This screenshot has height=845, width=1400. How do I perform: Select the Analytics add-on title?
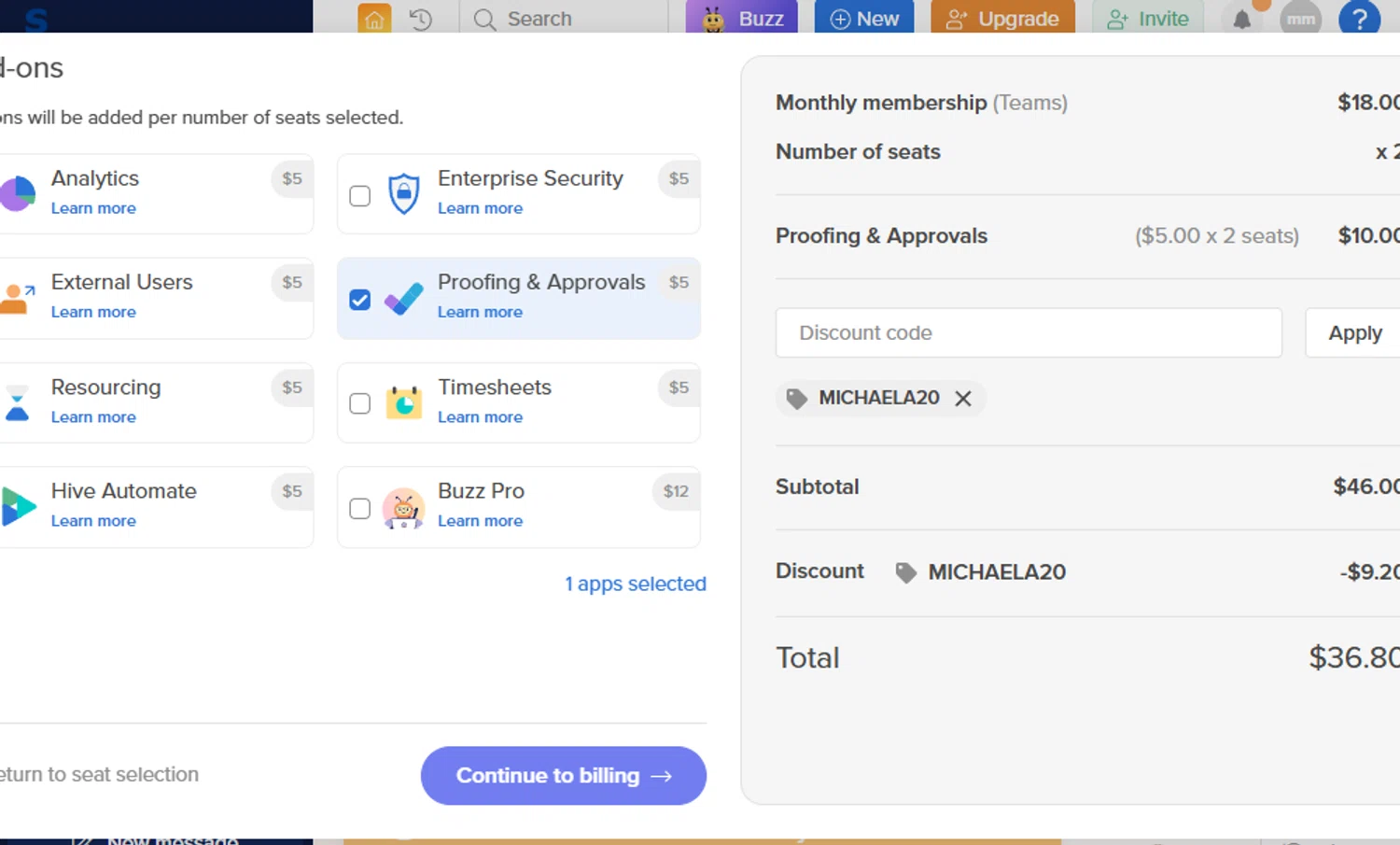[x=95, y=178]
